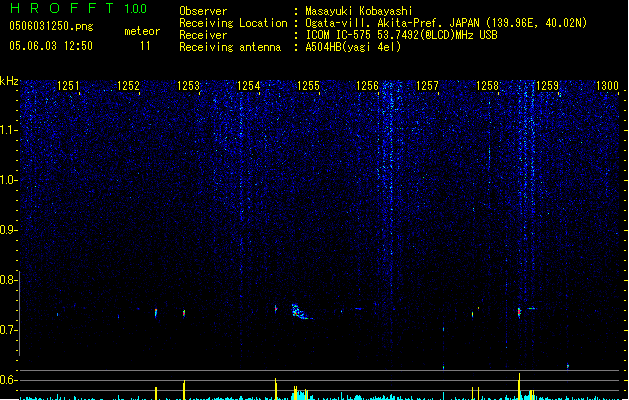629x400 pixels.
Task: Click the large meteor echo after 1255
Action: point(300,312)
